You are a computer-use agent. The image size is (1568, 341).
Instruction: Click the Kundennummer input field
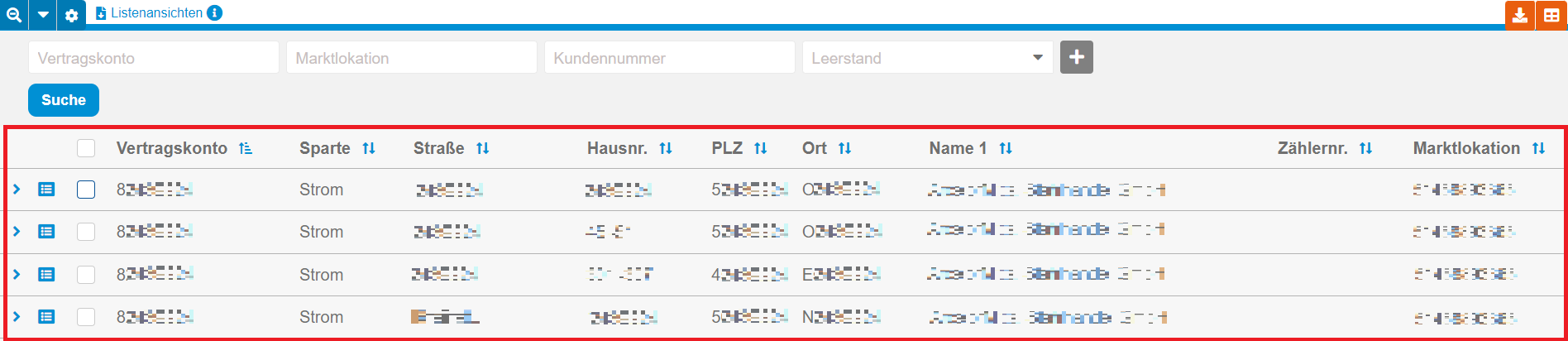coord(669,58)
